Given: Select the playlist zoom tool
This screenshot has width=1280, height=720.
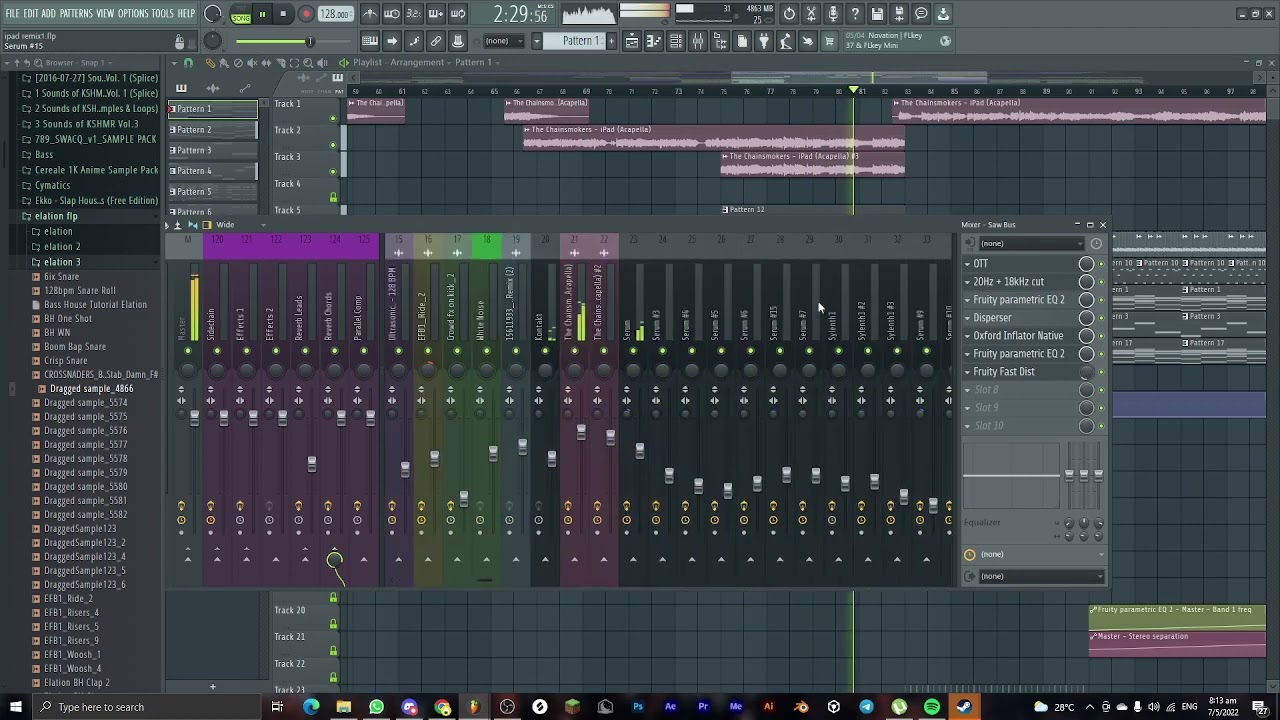Looking at the screenshot, I should click(x=308, y=62).
